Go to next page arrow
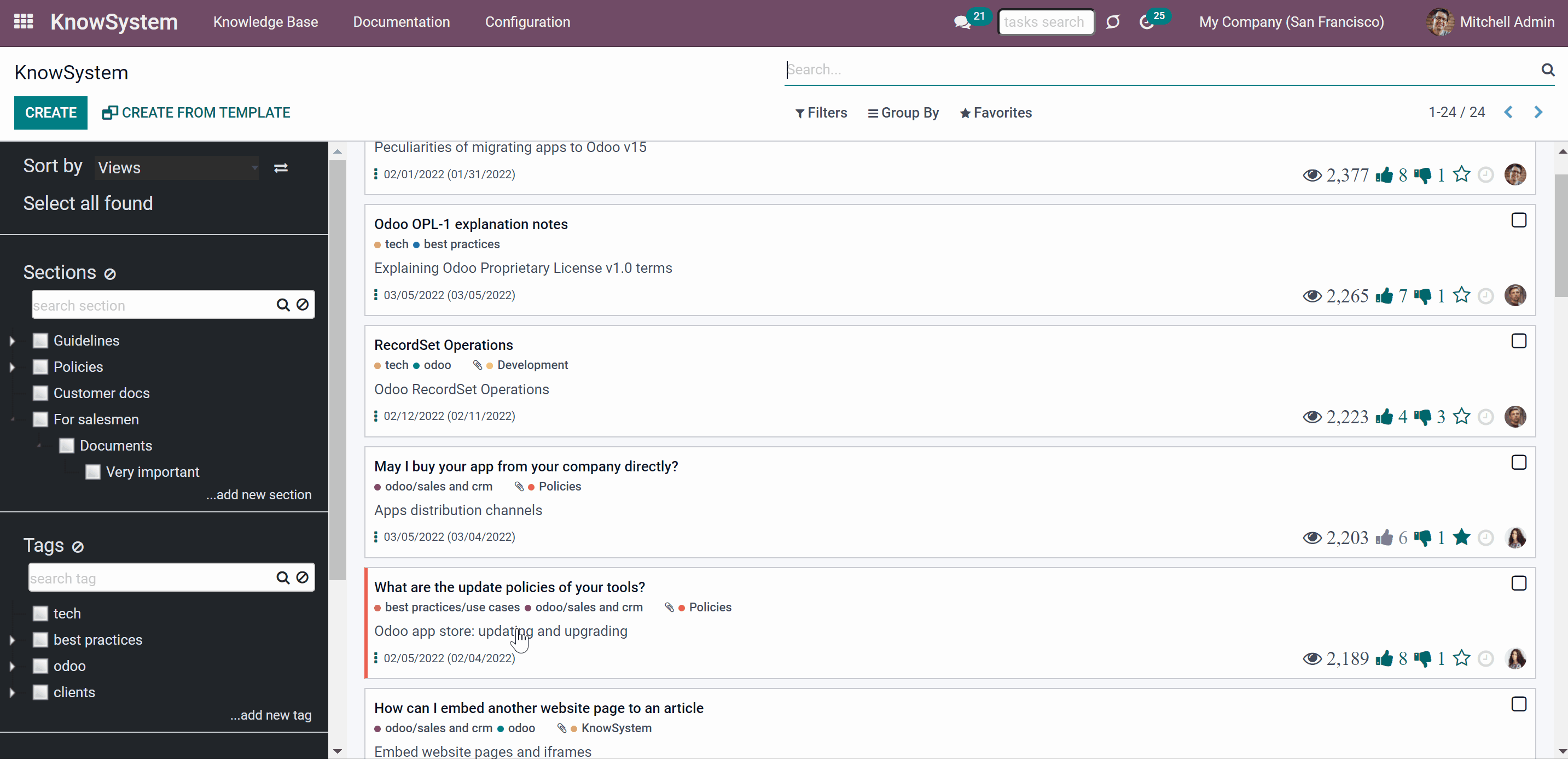1568x759 pixels. (x=1538, y=113)
